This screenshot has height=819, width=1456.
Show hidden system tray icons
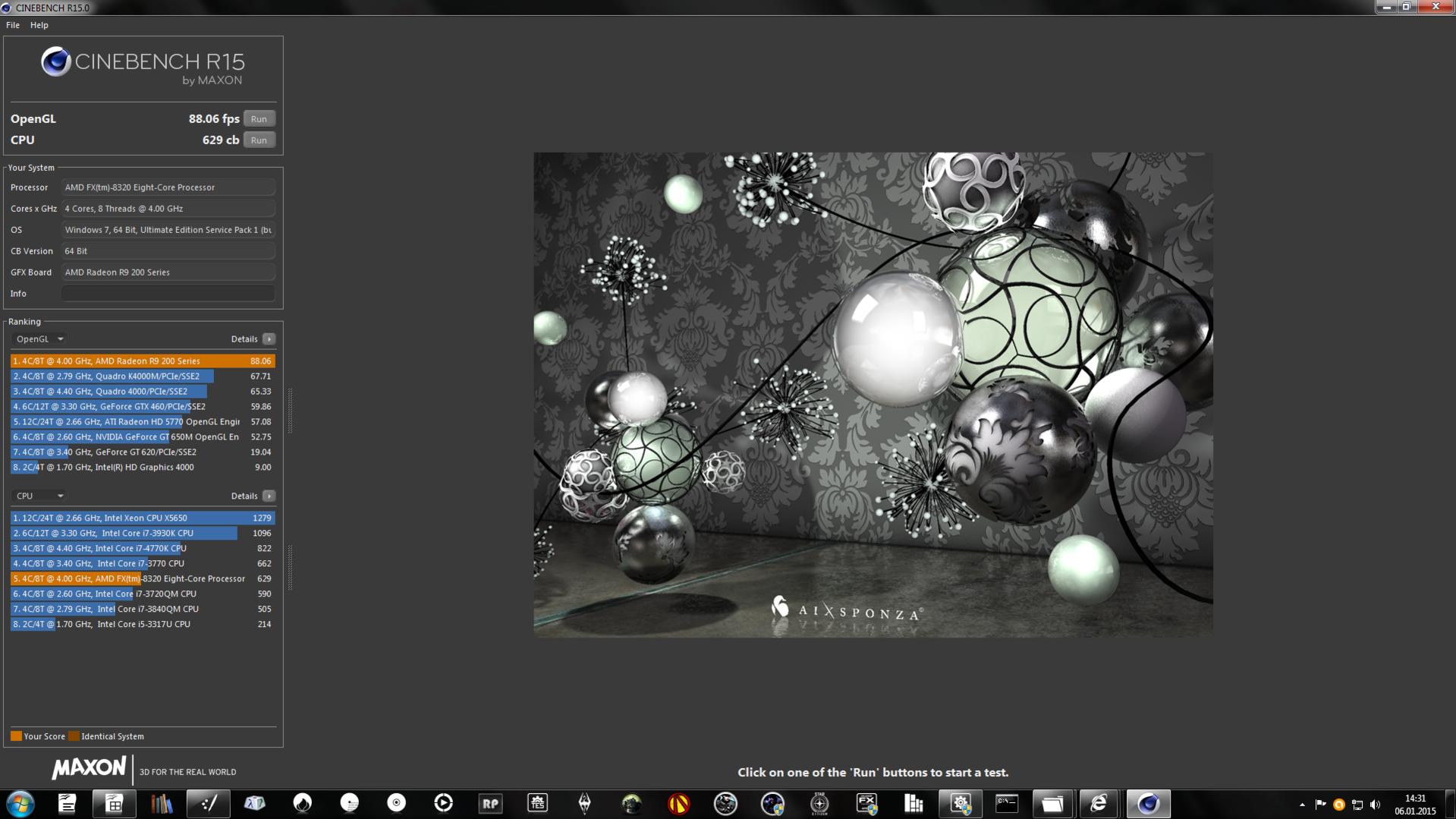tap(1302, 805)
